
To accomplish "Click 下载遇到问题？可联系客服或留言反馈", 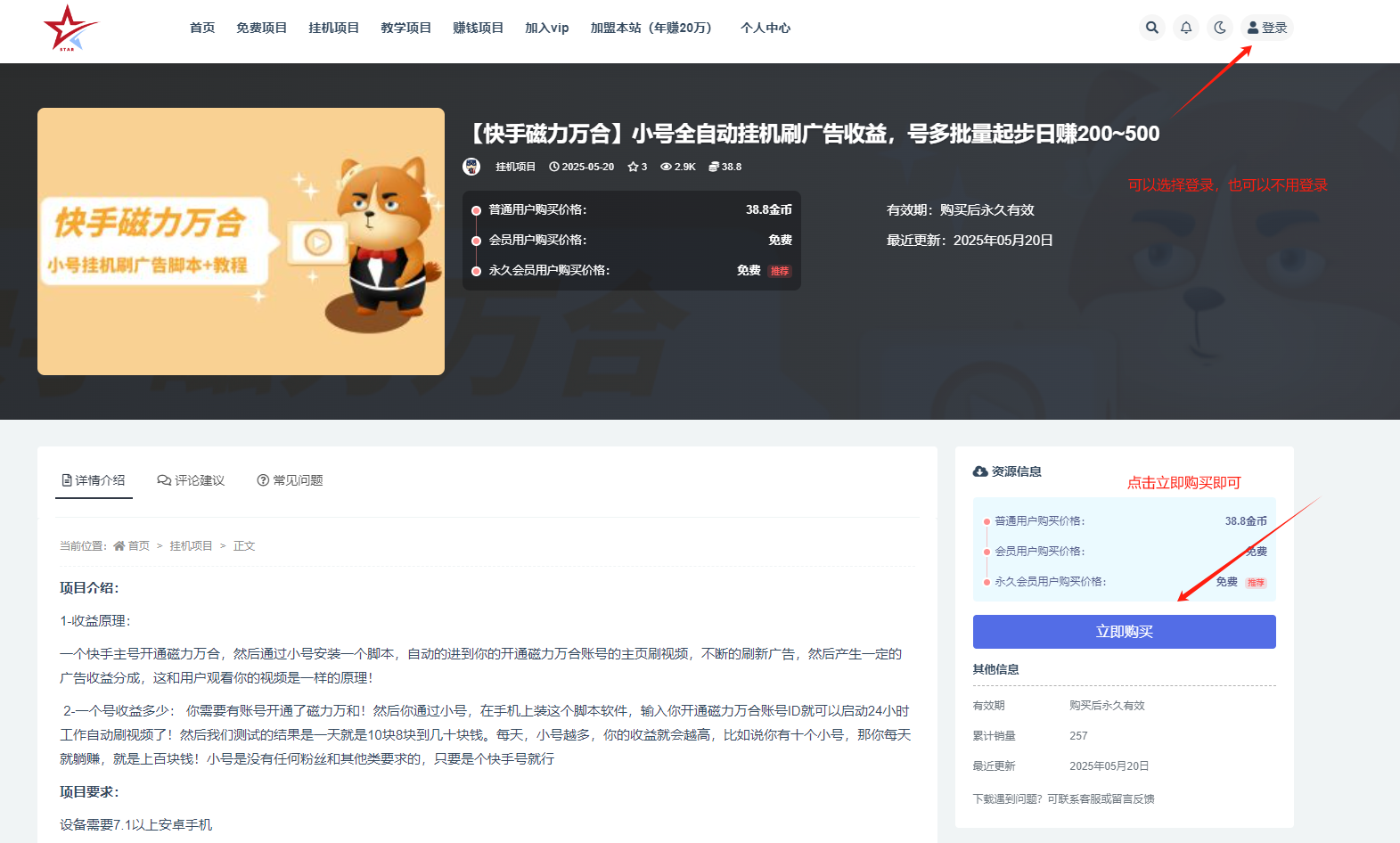I will 1064,798.
